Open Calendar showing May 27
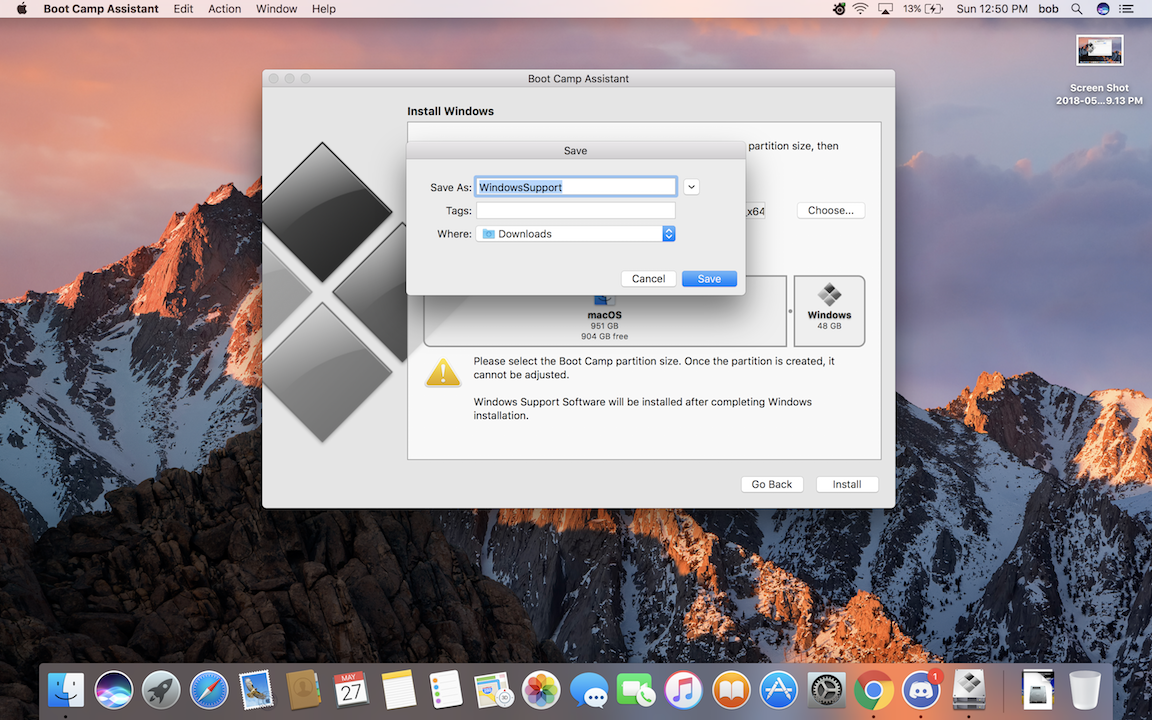The image size is (1152, 720). click(351, 691)
